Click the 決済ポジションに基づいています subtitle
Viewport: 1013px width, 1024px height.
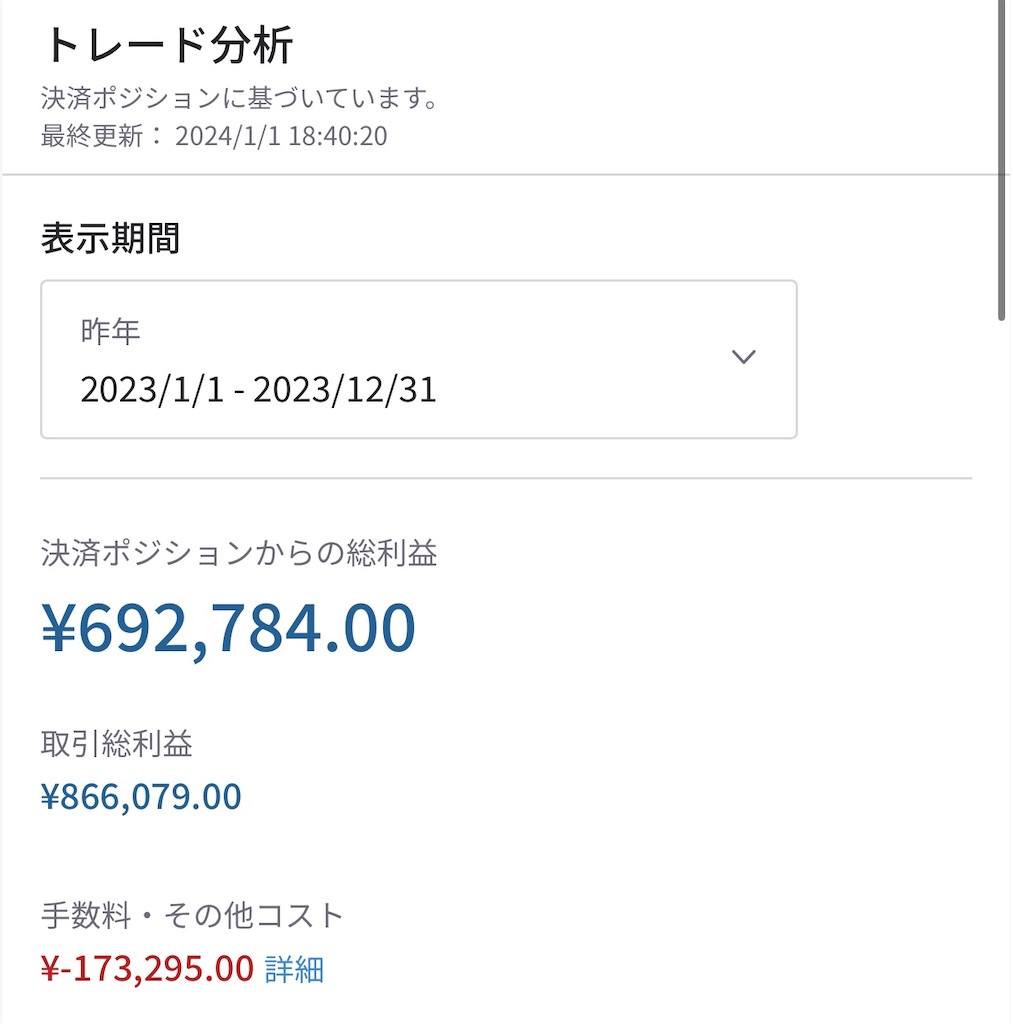pos(239,98)
